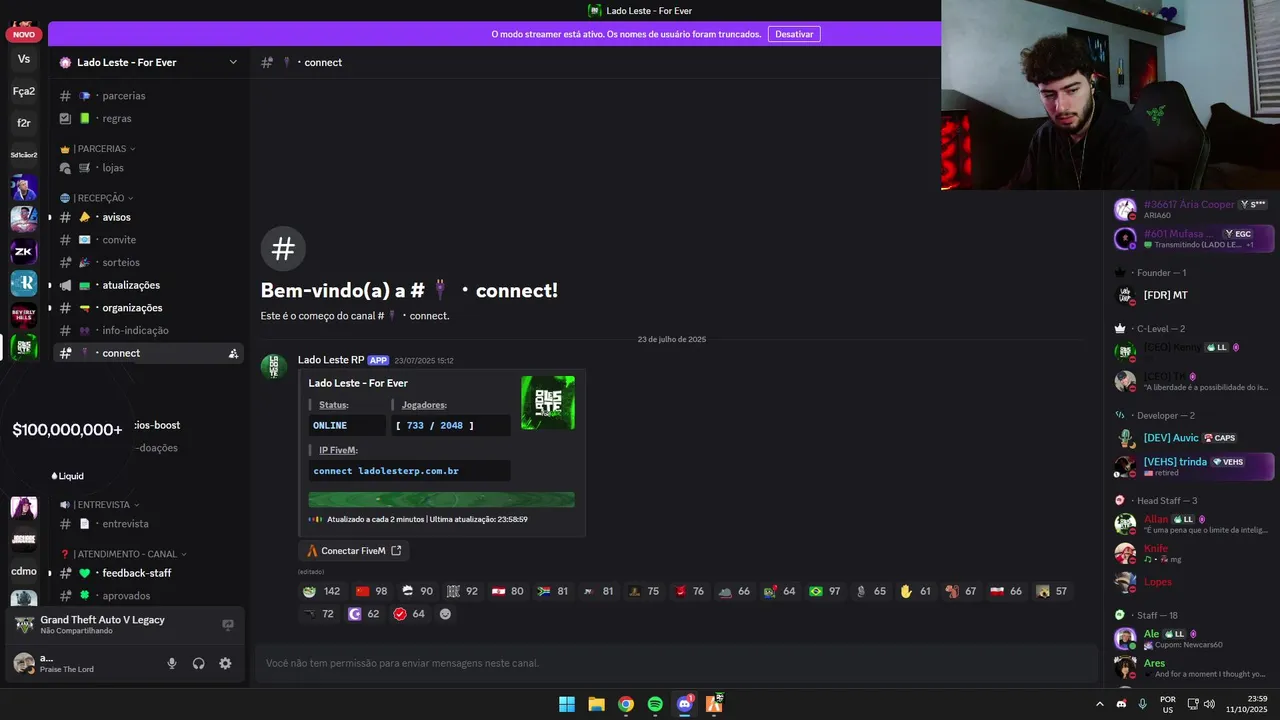The height and width of the screenshot is (720, 1280).
Task: Click the Windows Start button
Action: click(567, 704)
